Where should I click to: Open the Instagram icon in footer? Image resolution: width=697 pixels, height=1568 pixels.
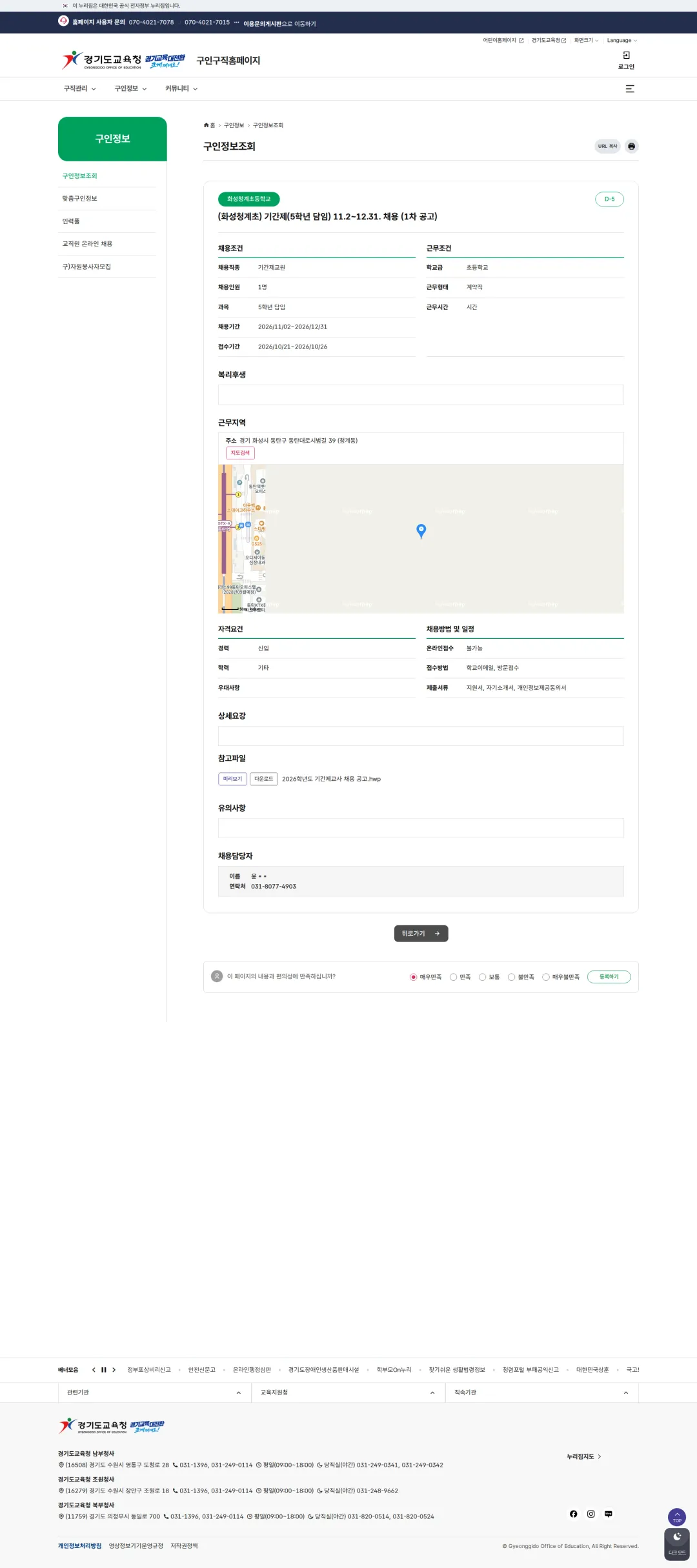(591, 1514)
